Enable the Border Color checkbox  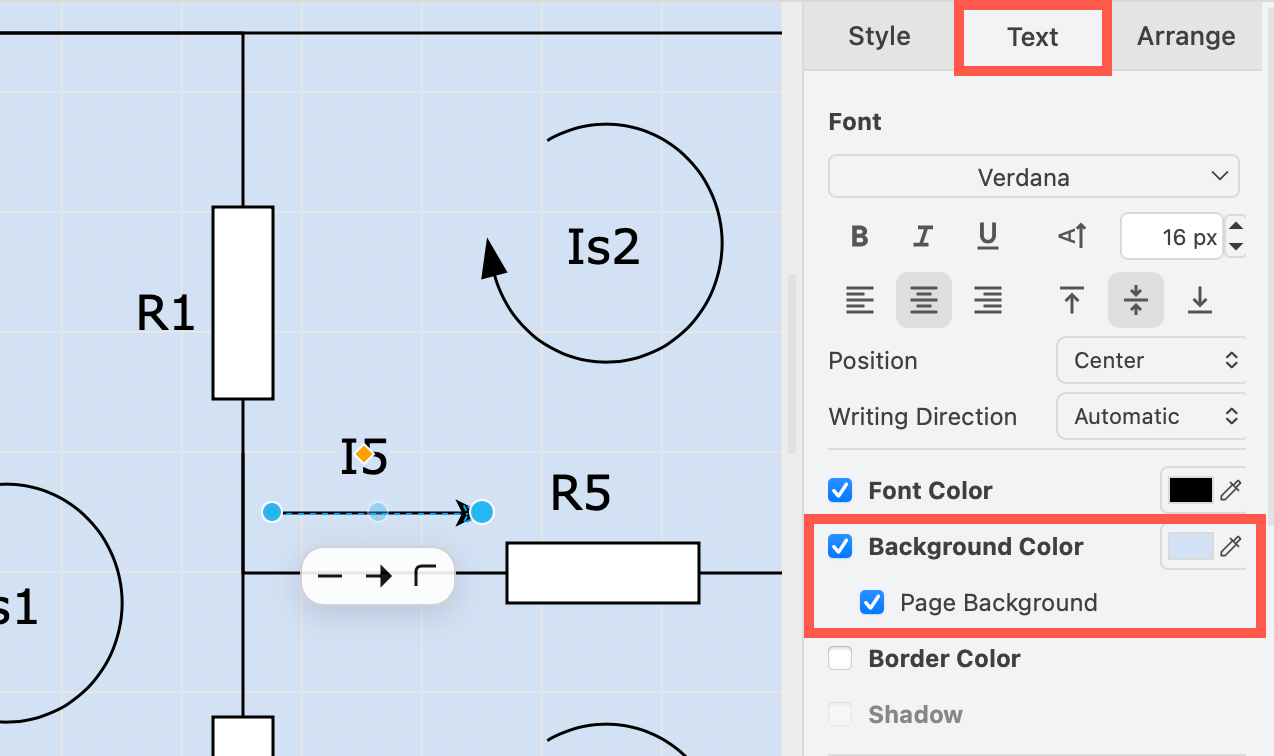point(841,658)
